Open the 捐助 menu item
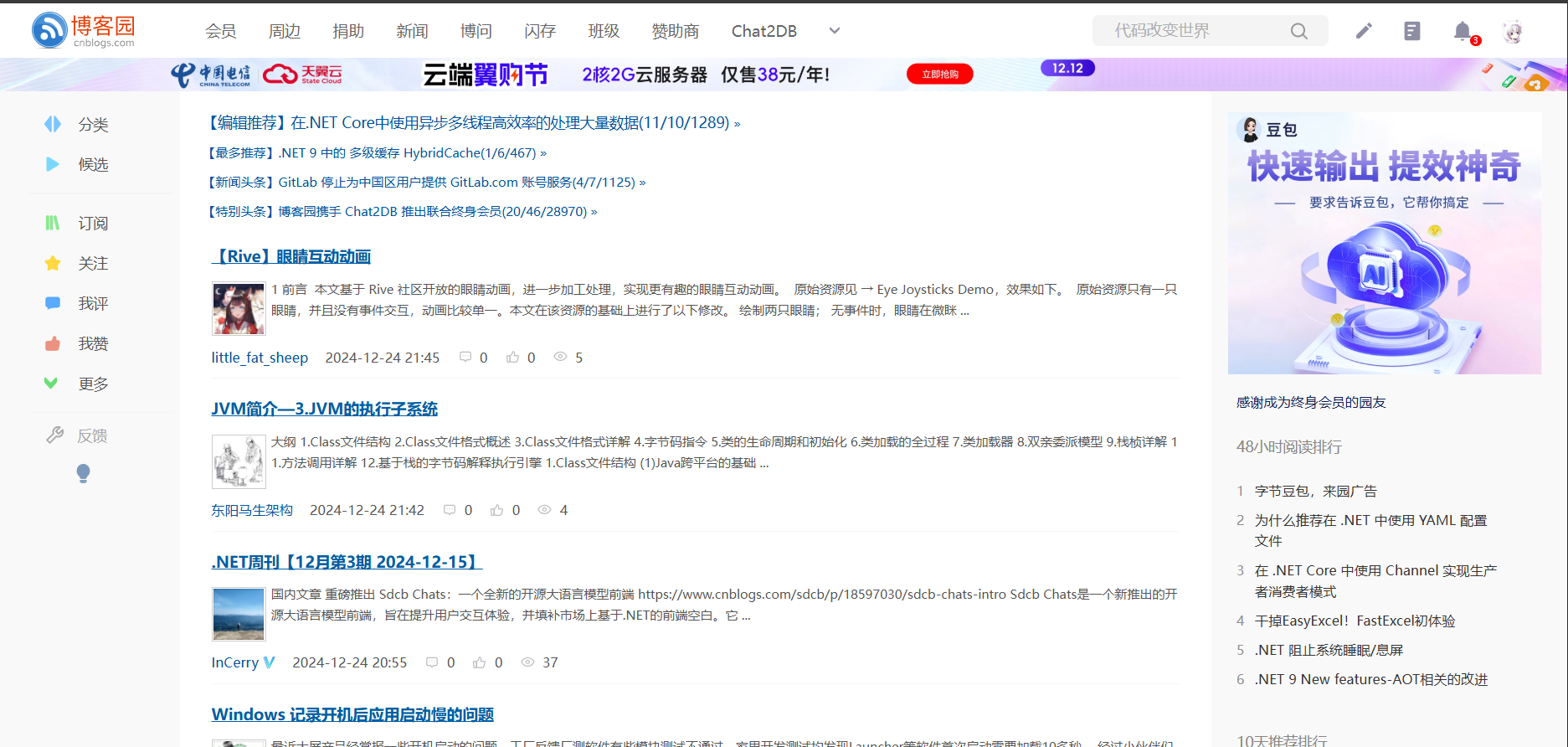Image resolution: width=1568 pixels, height=747 pixels. [x=348, y=31]
